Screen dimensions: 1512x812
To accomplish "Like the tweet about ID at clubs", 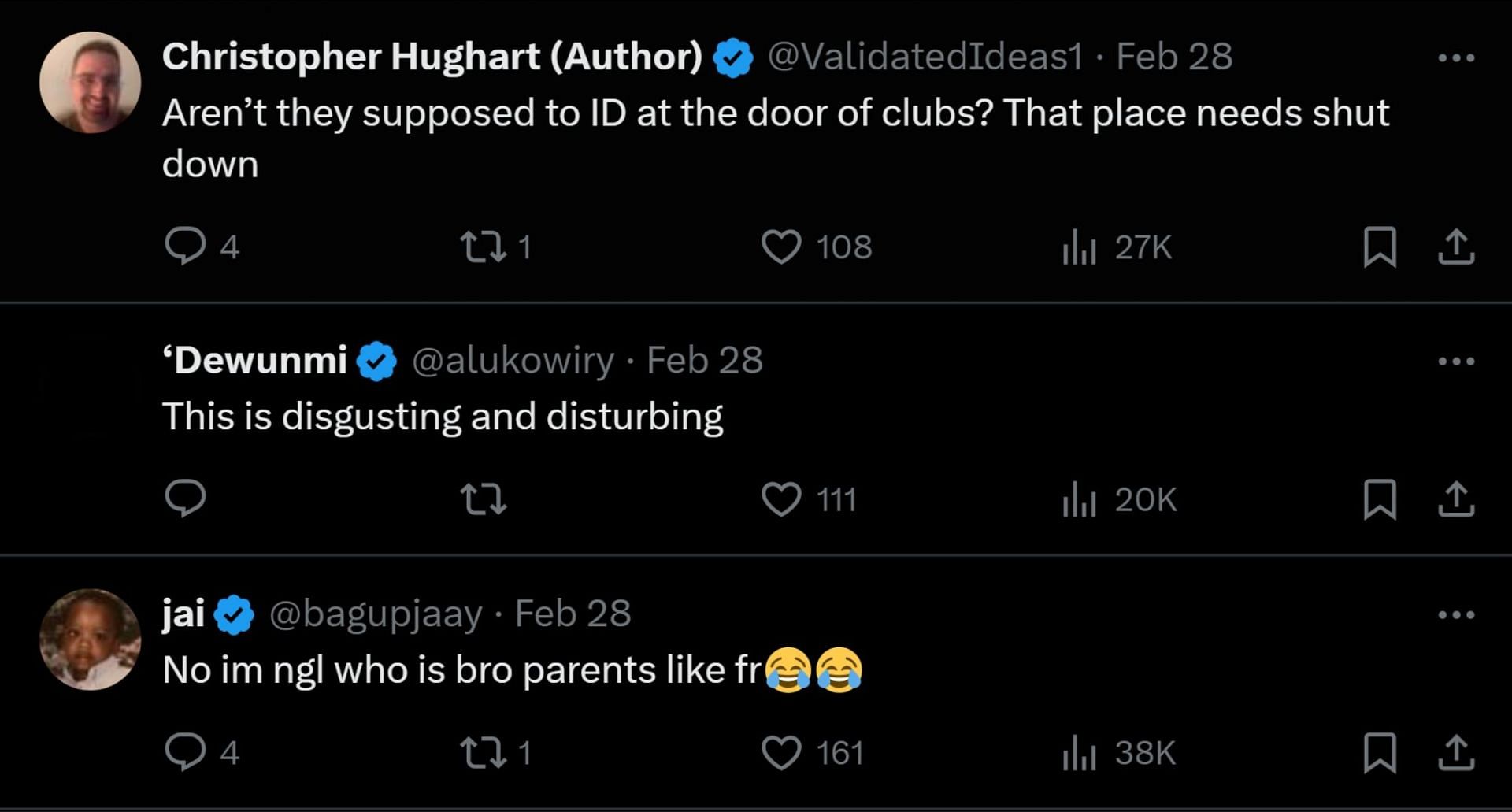I will coord(781,247).
